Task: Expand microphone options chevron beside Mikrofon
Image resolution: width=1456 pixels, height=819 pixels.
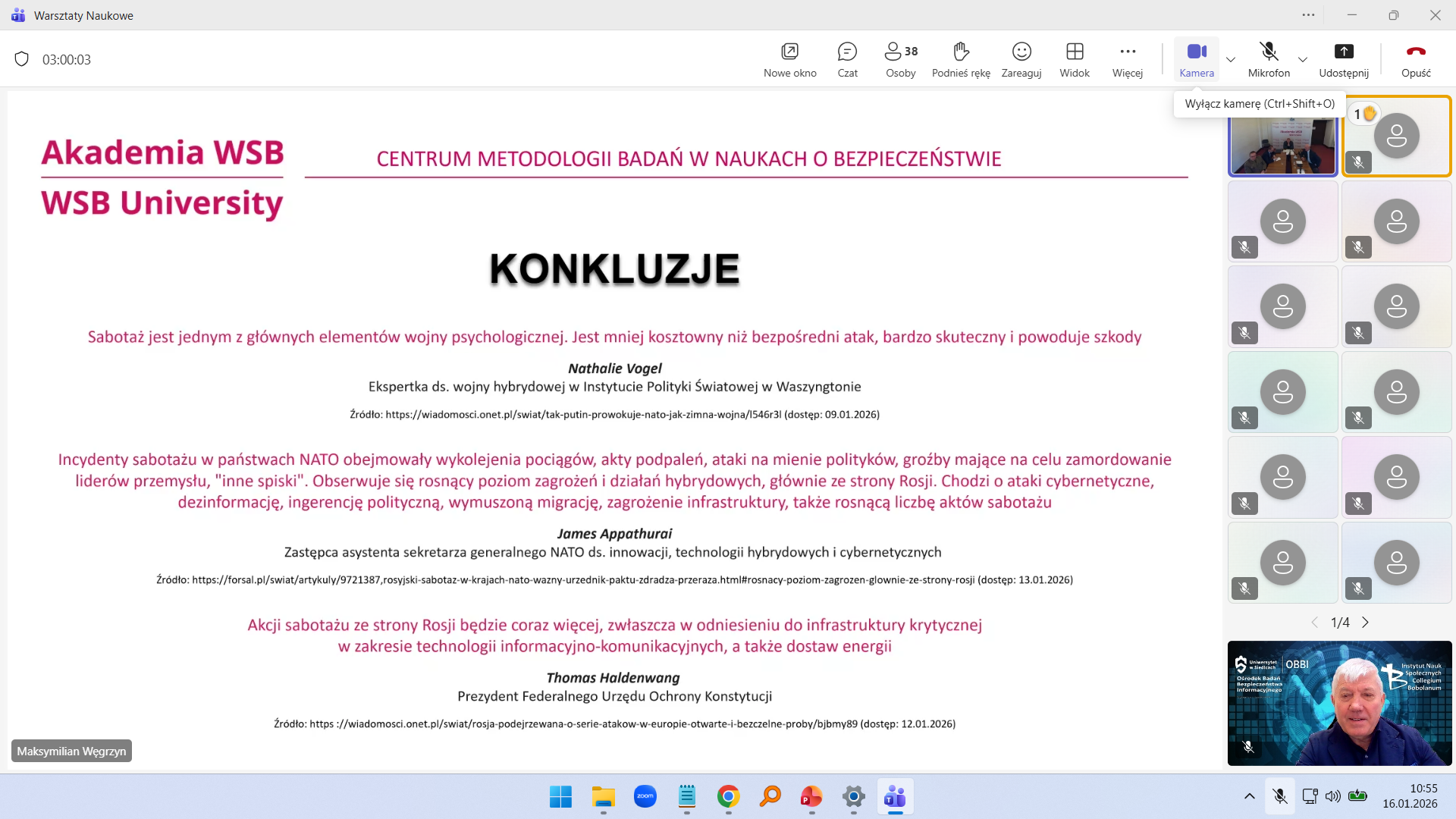Action: pyautogui.click(x=1303, y=59)
